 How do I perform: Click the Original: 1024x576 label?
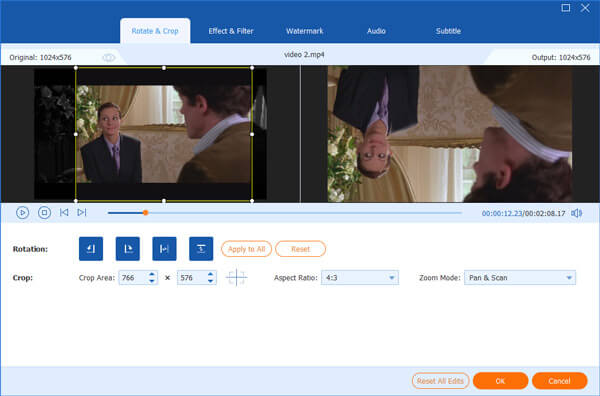[40, 57]
